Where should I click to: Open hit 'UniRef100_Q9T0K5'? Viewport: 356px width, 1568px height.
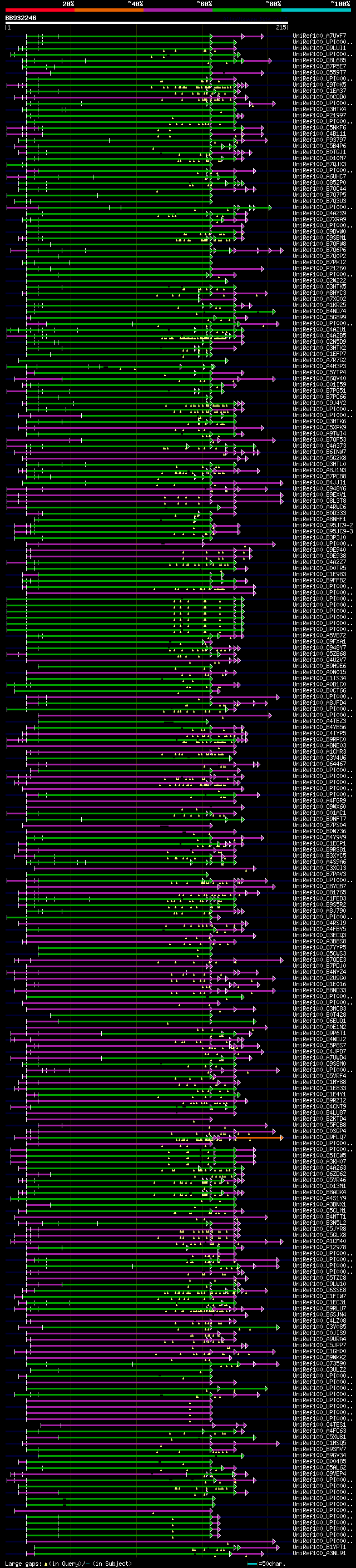[319, 85]
